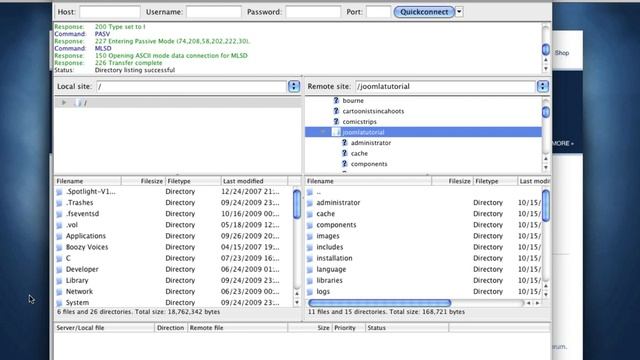Image resolution: width=640 pixels, height=360 pixels.
Task: Click folder icon of .Trashes local entry
Action: 60,203
